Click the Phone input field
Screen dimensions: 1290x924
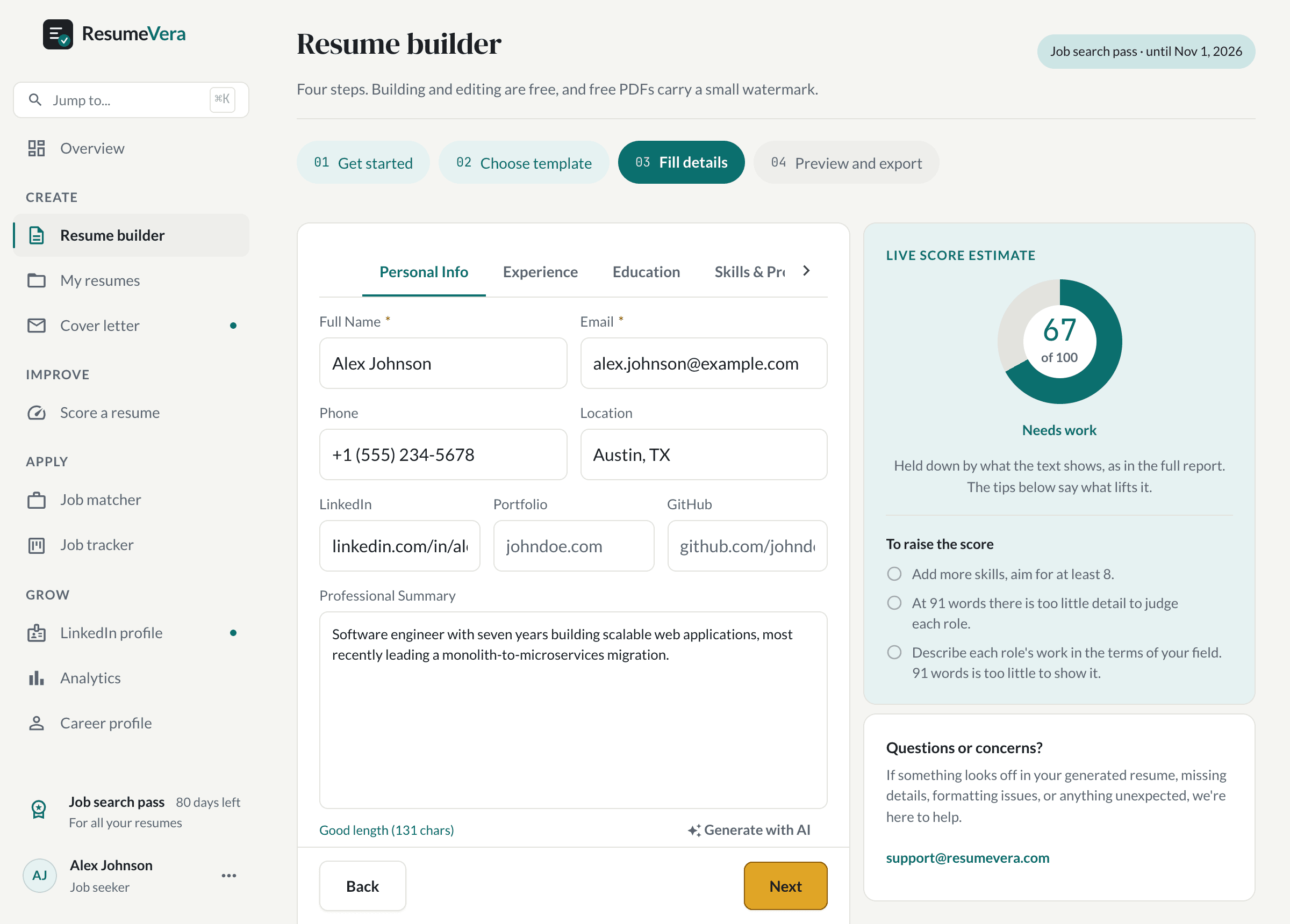(443, 454)
